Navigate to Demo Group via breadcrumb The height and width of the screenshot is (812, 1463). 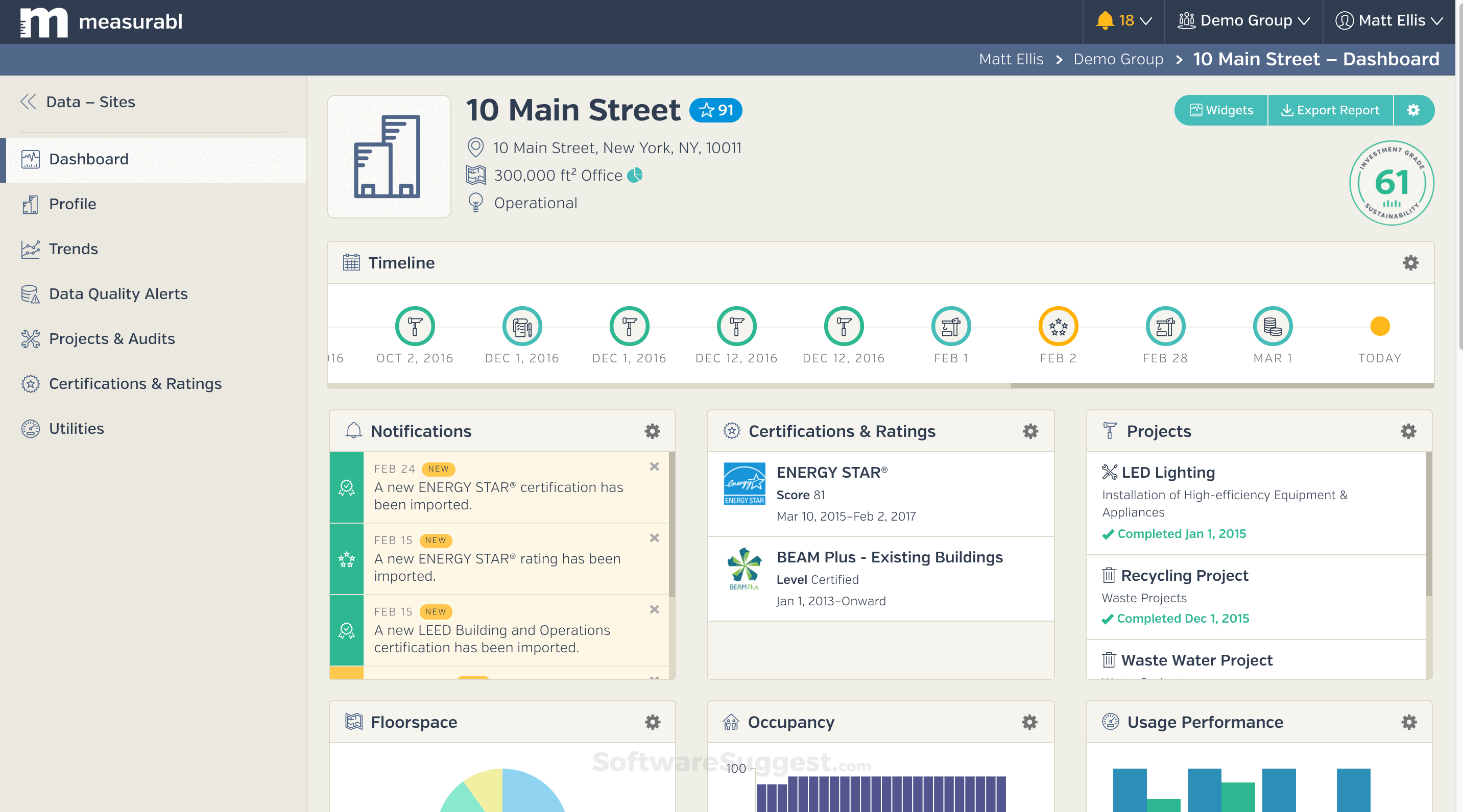point(1118,59)
